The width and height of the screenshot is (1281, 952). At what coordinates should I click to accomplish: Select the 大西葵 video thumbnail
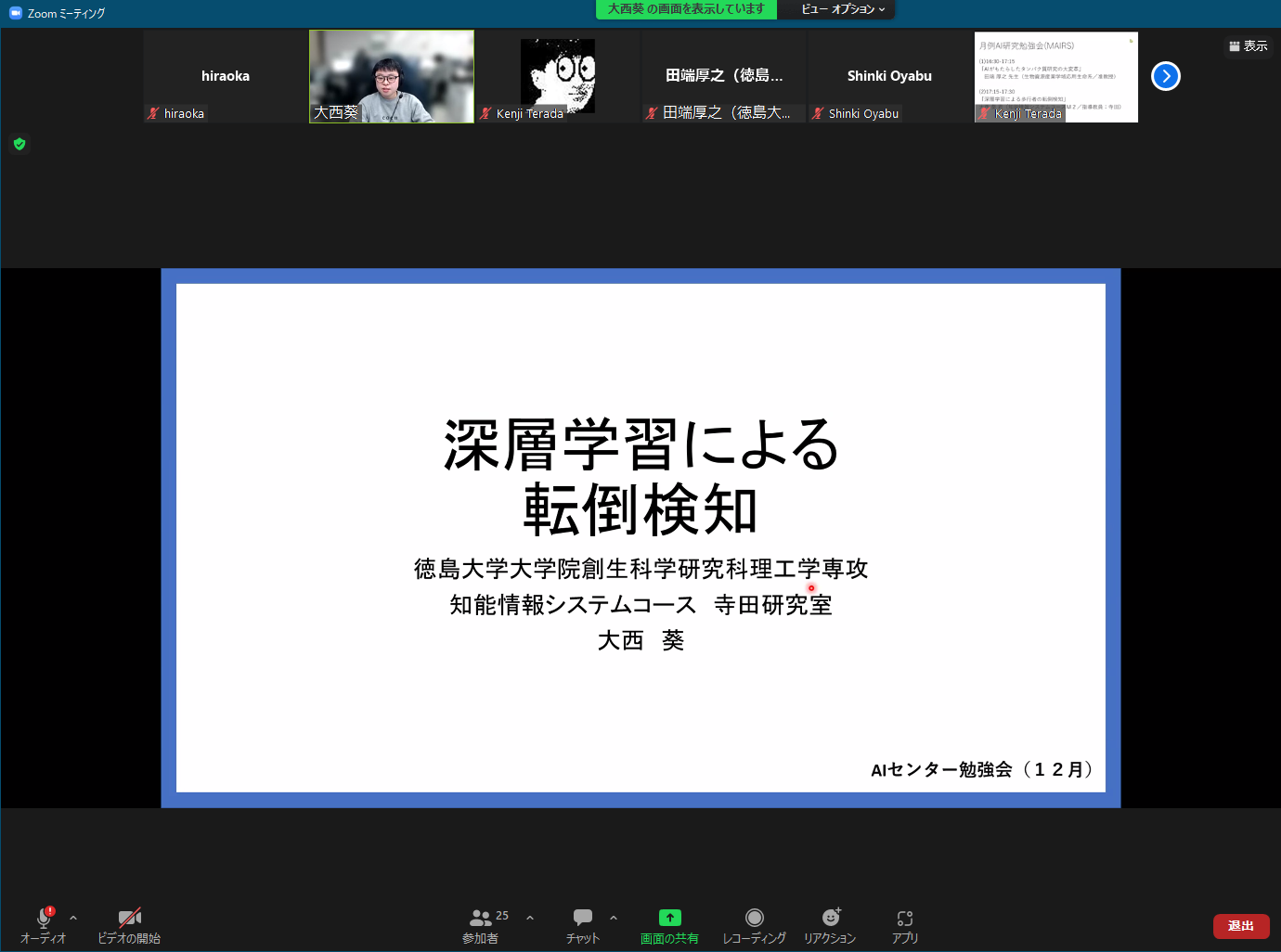tap(392, 76)
